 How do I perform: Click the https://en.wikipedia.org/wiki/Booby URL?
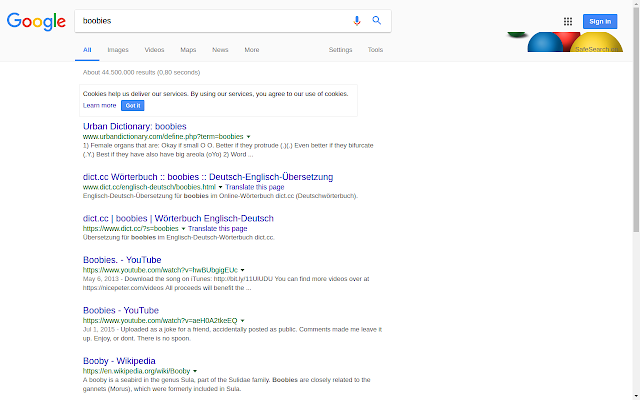click(x=136, y=371)
